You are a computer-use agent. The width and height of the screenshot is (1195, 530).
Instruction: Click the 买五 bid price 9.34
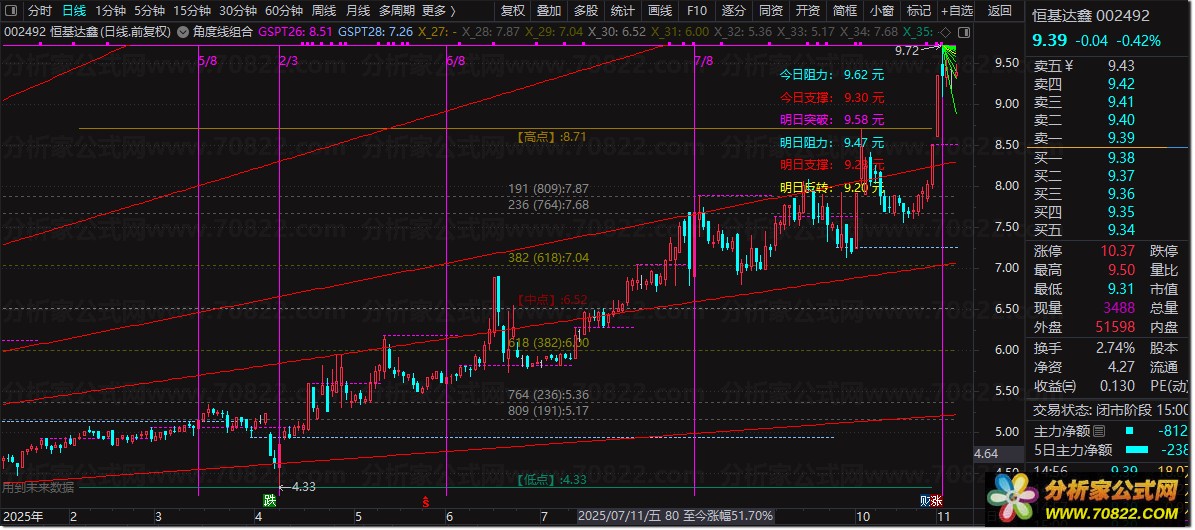(x=1121, y=230)
